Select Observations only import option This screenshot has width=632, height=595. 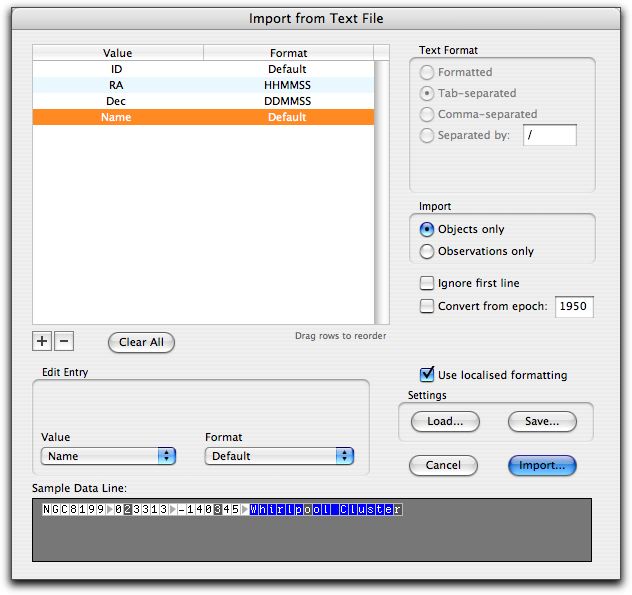coord(428,251)
